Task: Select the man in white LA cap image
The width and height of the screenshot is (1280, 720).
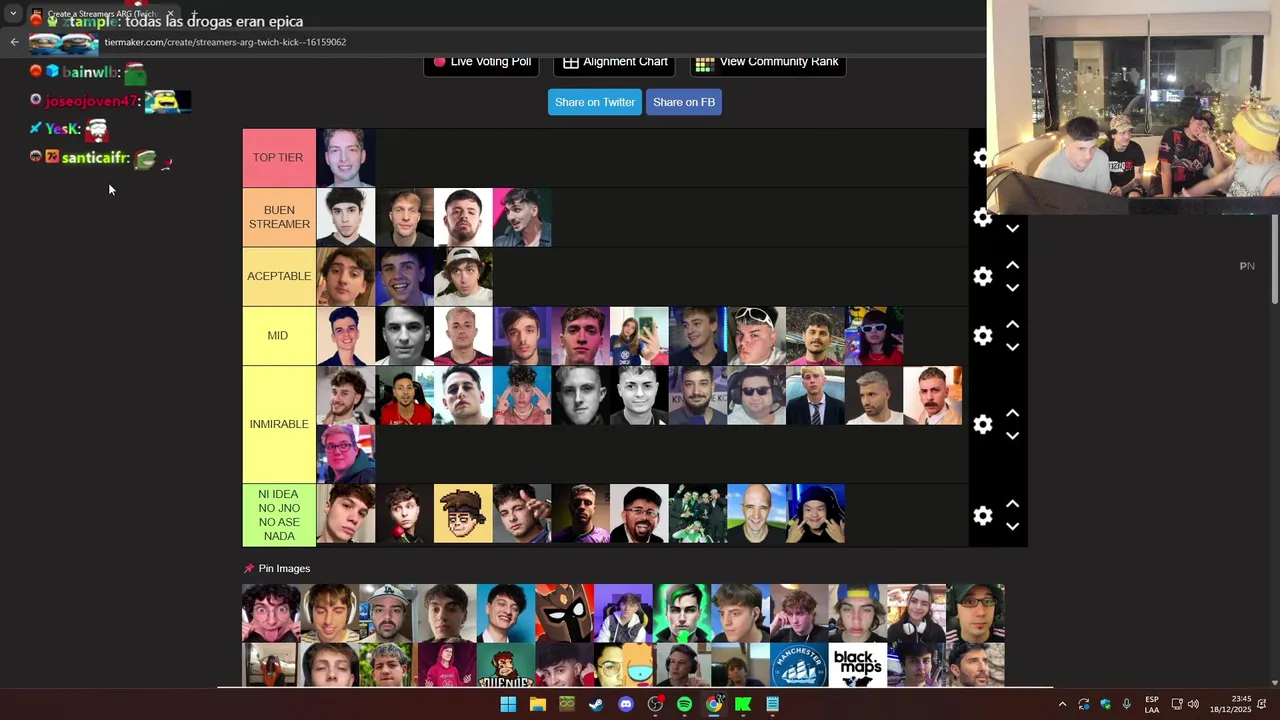Action: click(x=388, y=613)
